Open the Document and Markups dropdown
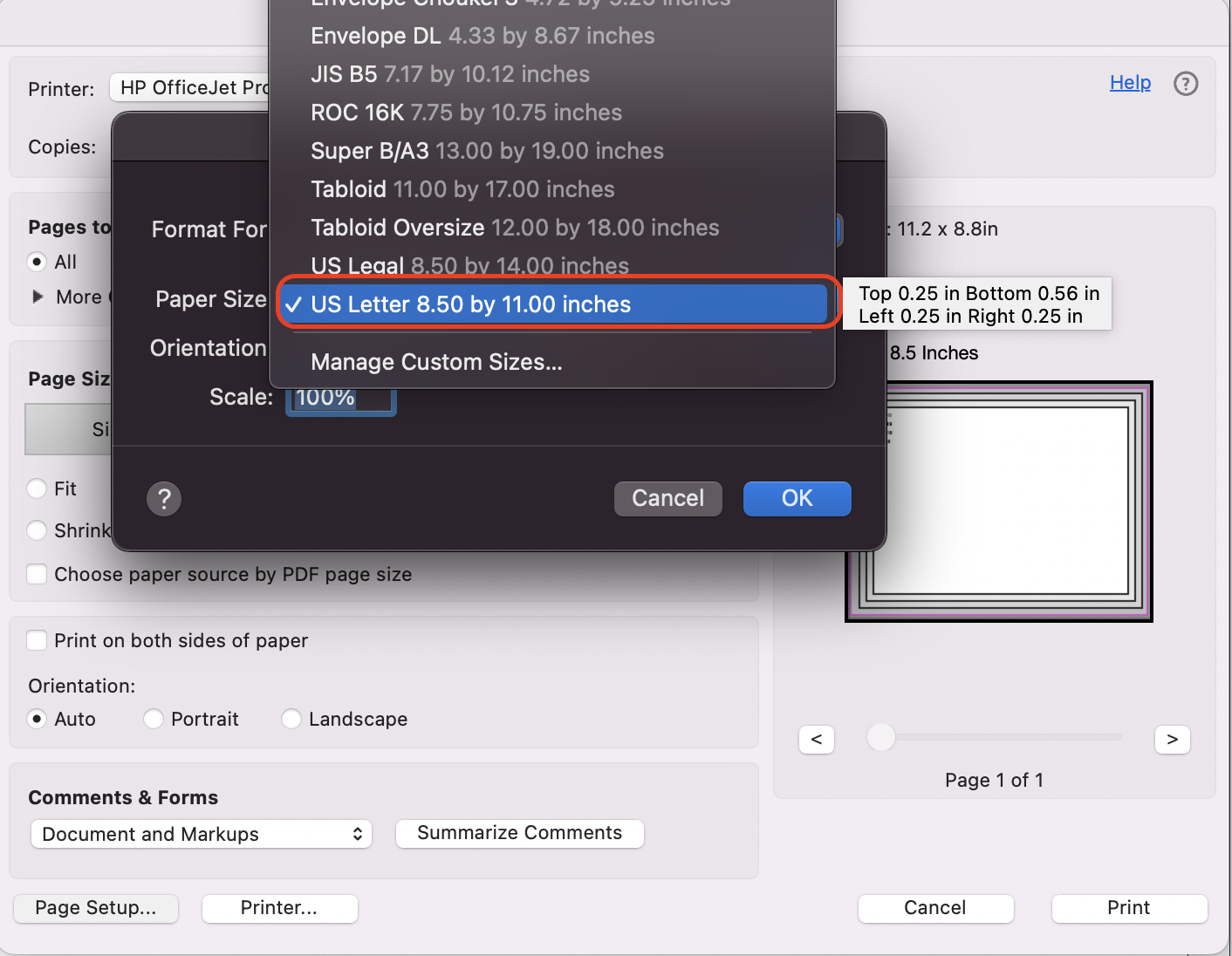Viewport: 1232px width, 956px height. [201, 834]
